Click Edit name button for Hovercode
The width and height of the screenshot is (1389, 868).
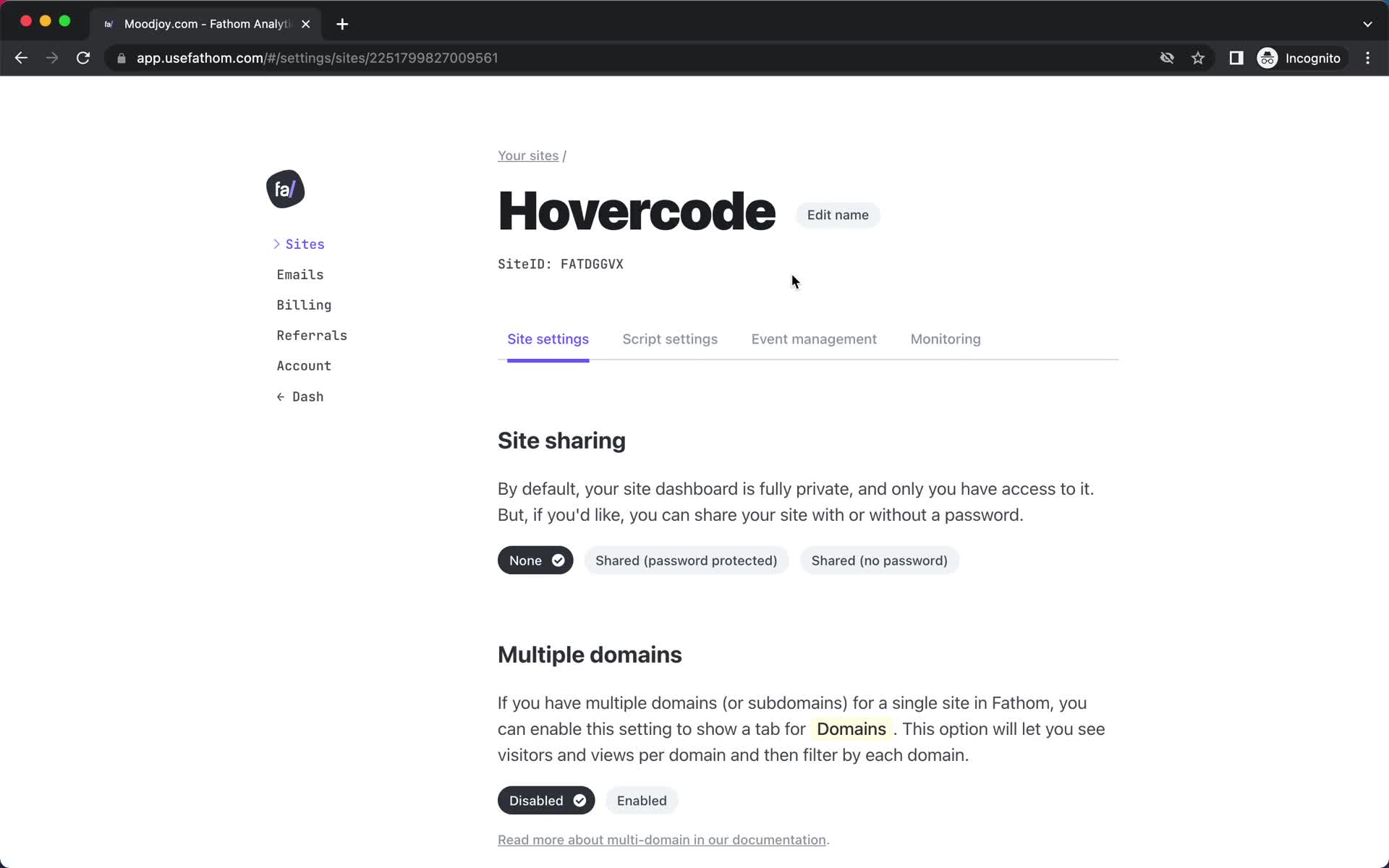[838, 214]
